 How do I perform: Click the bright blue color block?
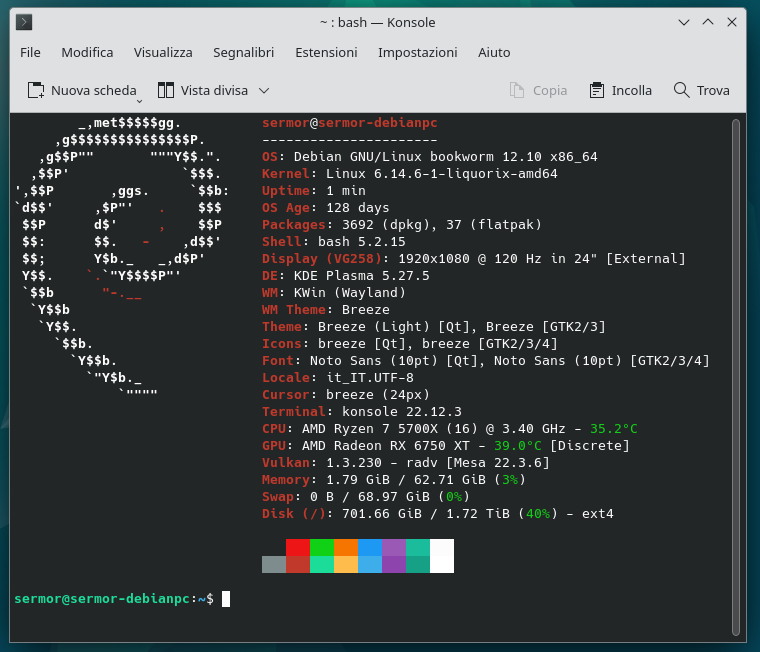pos(370,547)
